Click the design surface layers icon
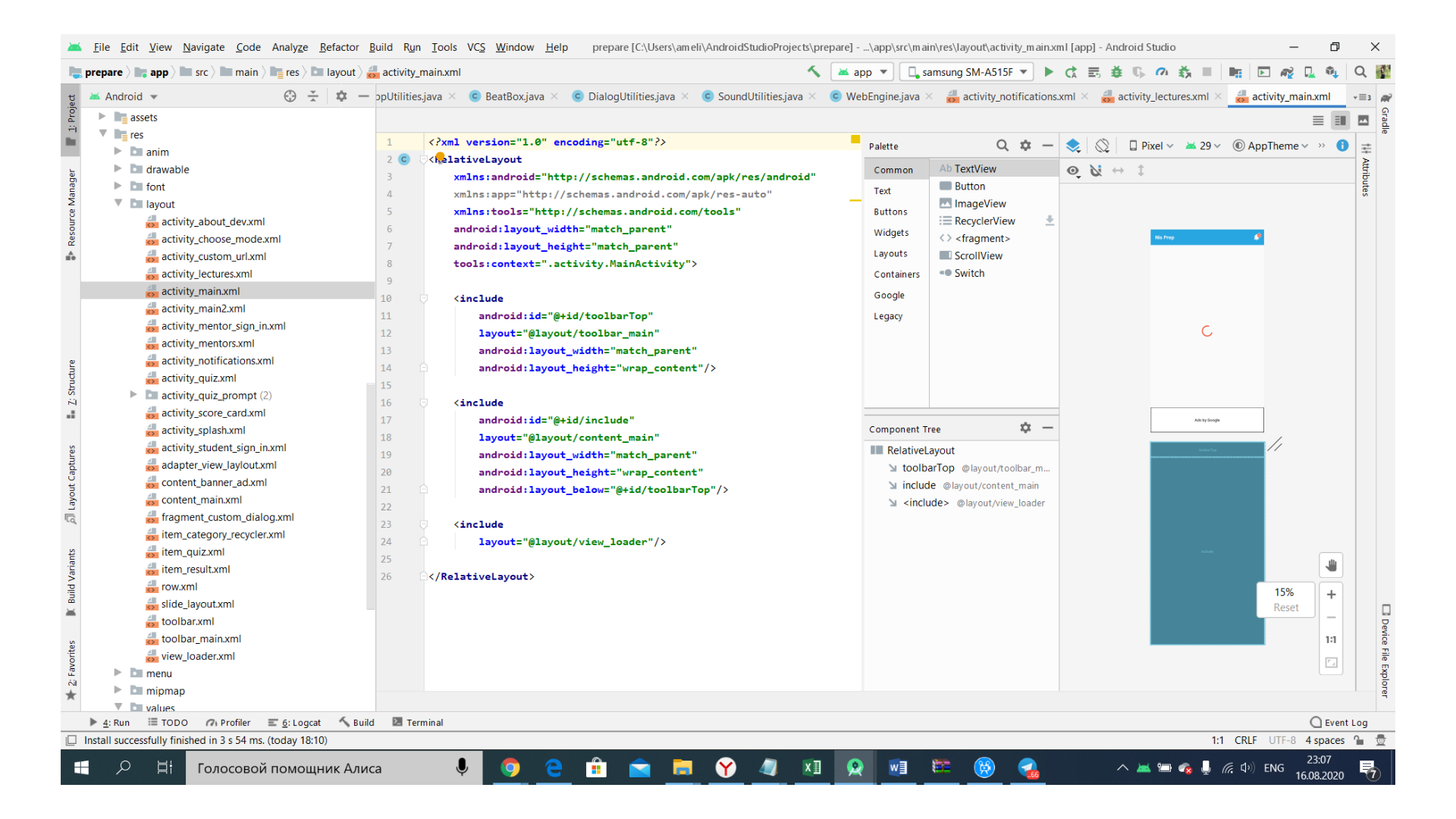The width and height of the screenshot is (1456, 819). click(1073, 146)
